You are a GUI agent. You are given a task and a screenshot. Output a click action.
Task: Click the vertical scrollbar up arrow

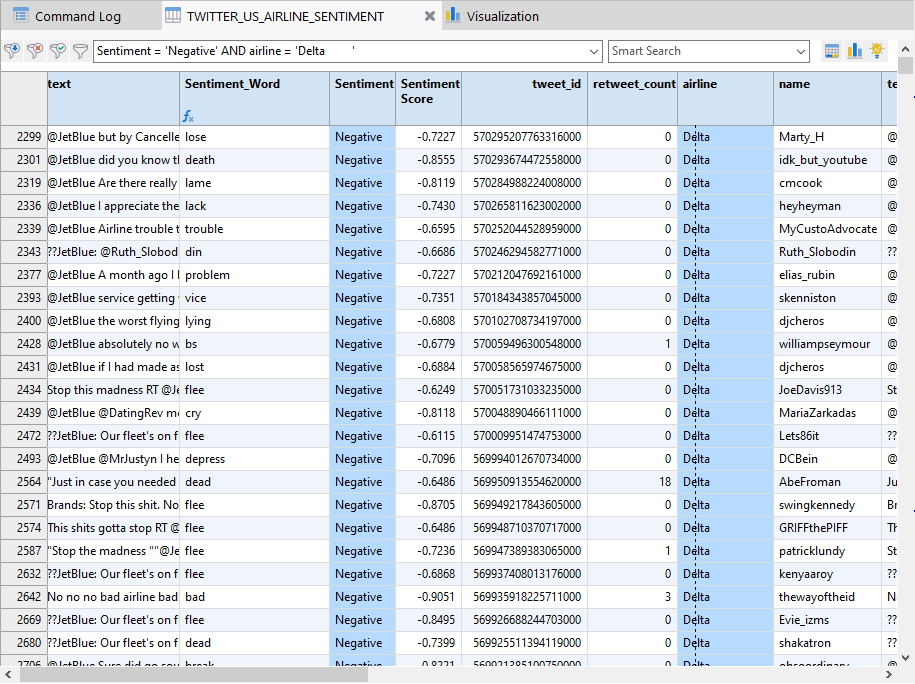point(905,49)
